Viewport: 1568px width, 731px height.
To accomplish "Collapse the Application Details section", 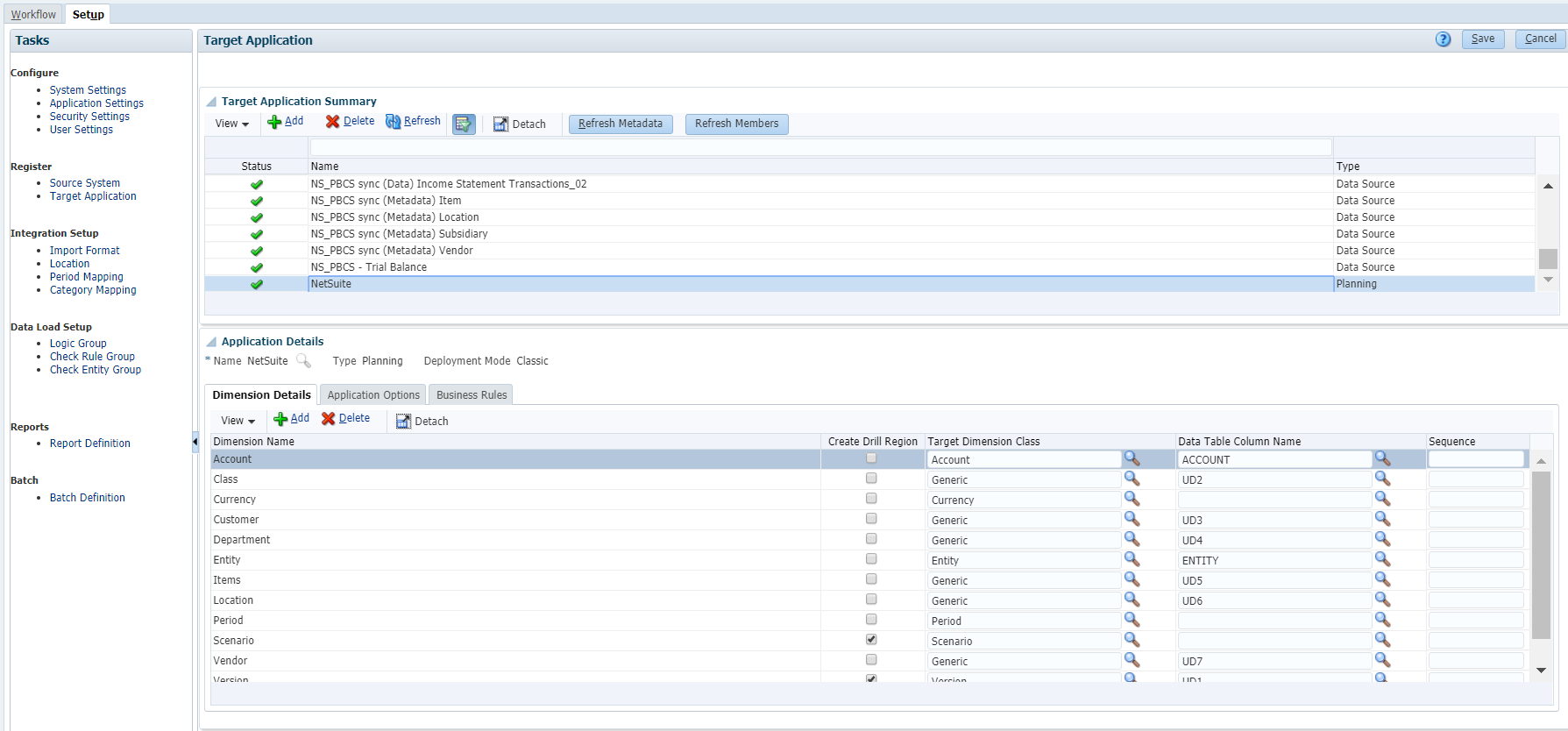I will (211, 342).
